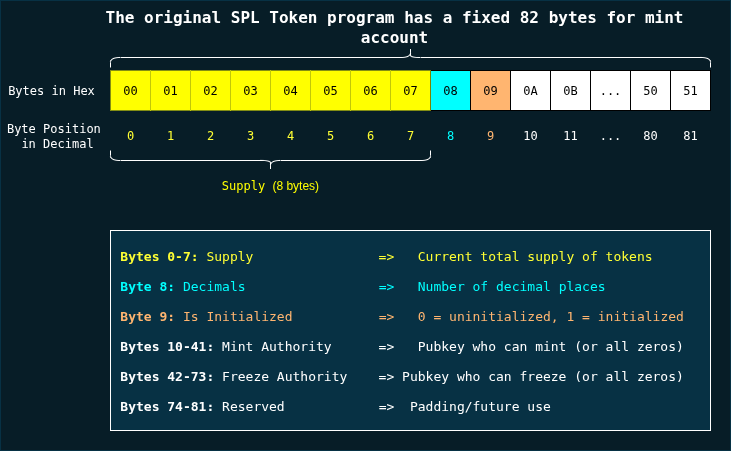Select the last hex cell labeled 51

click(690, 91)
